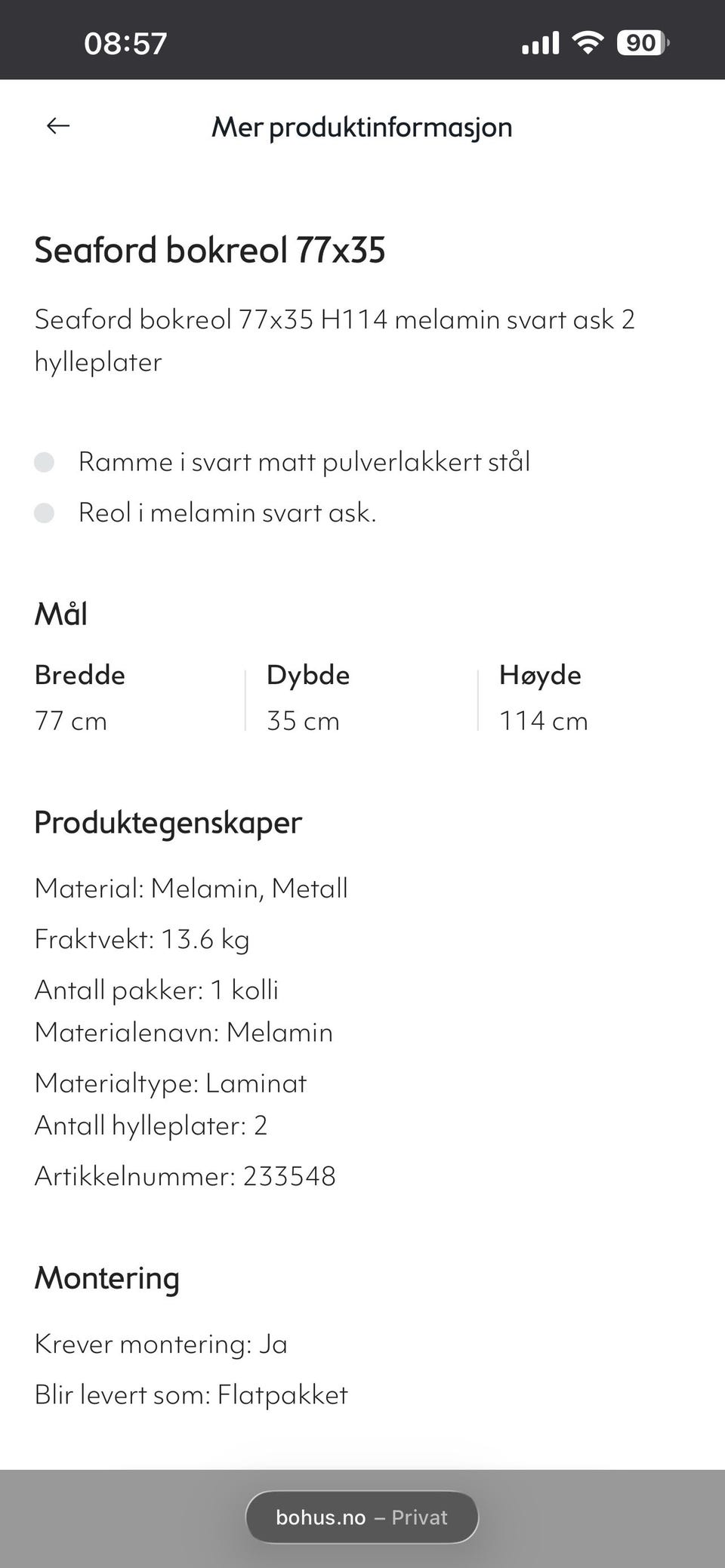
Task: Expand the 'Produktegenskaper' section
Action: pyautogui.click(x=168, y=822)
